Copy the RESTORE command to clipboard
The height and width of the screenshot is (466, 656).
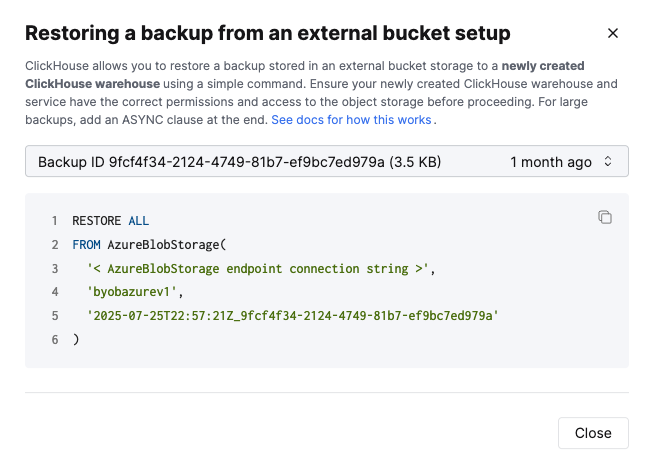pyautogui.click(x=604, y=217)
